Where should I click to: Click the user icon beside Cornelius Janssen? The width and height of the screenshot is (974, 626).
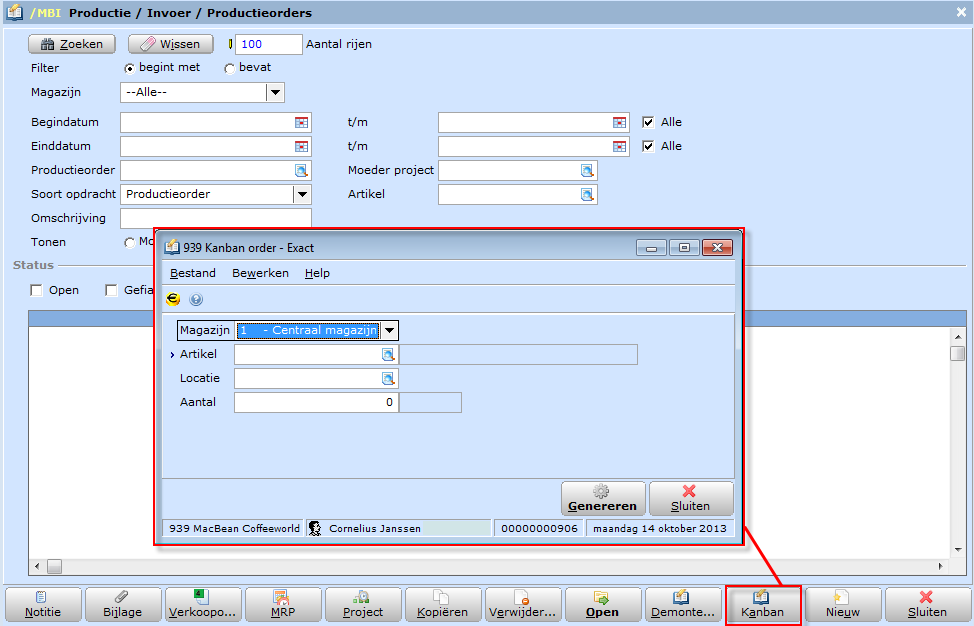coord(315,528)
